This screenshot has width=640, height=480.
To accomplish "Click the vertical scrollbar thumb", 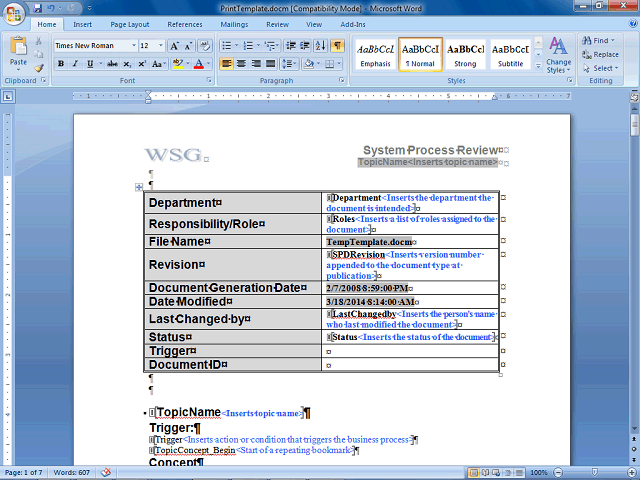I will pos(634,125).
